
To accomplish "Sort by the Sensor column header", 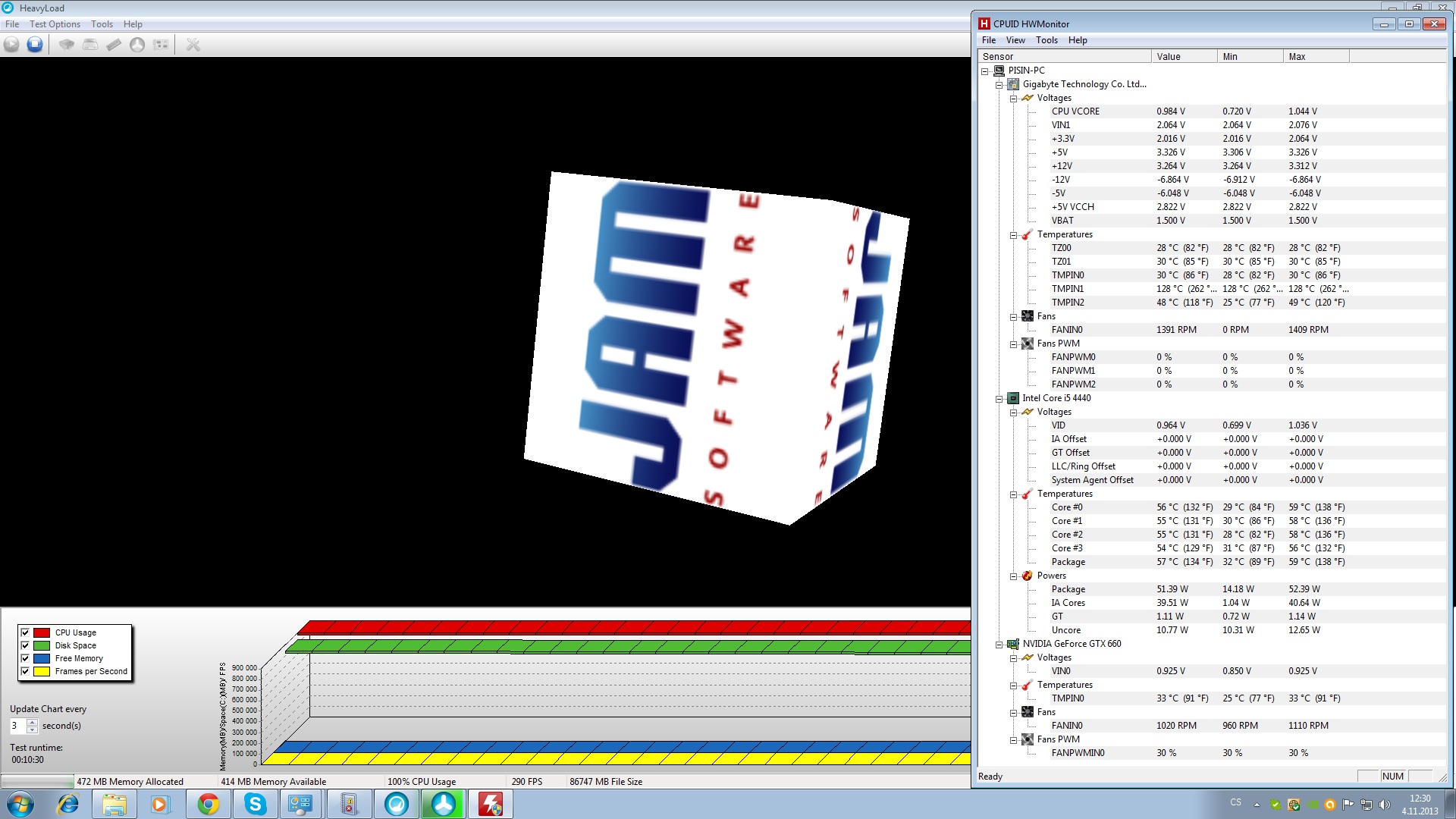I will pos(1064,57).
